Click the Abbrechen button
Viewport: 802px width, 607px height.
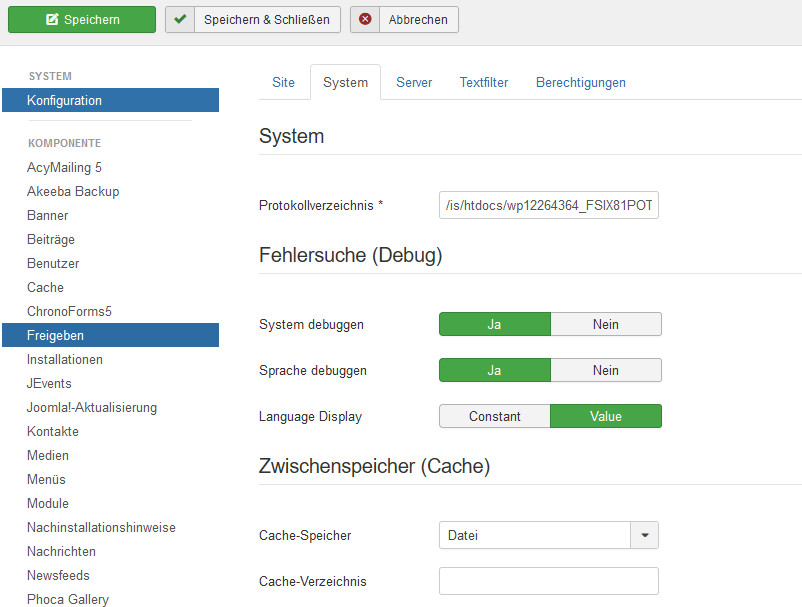404,19
